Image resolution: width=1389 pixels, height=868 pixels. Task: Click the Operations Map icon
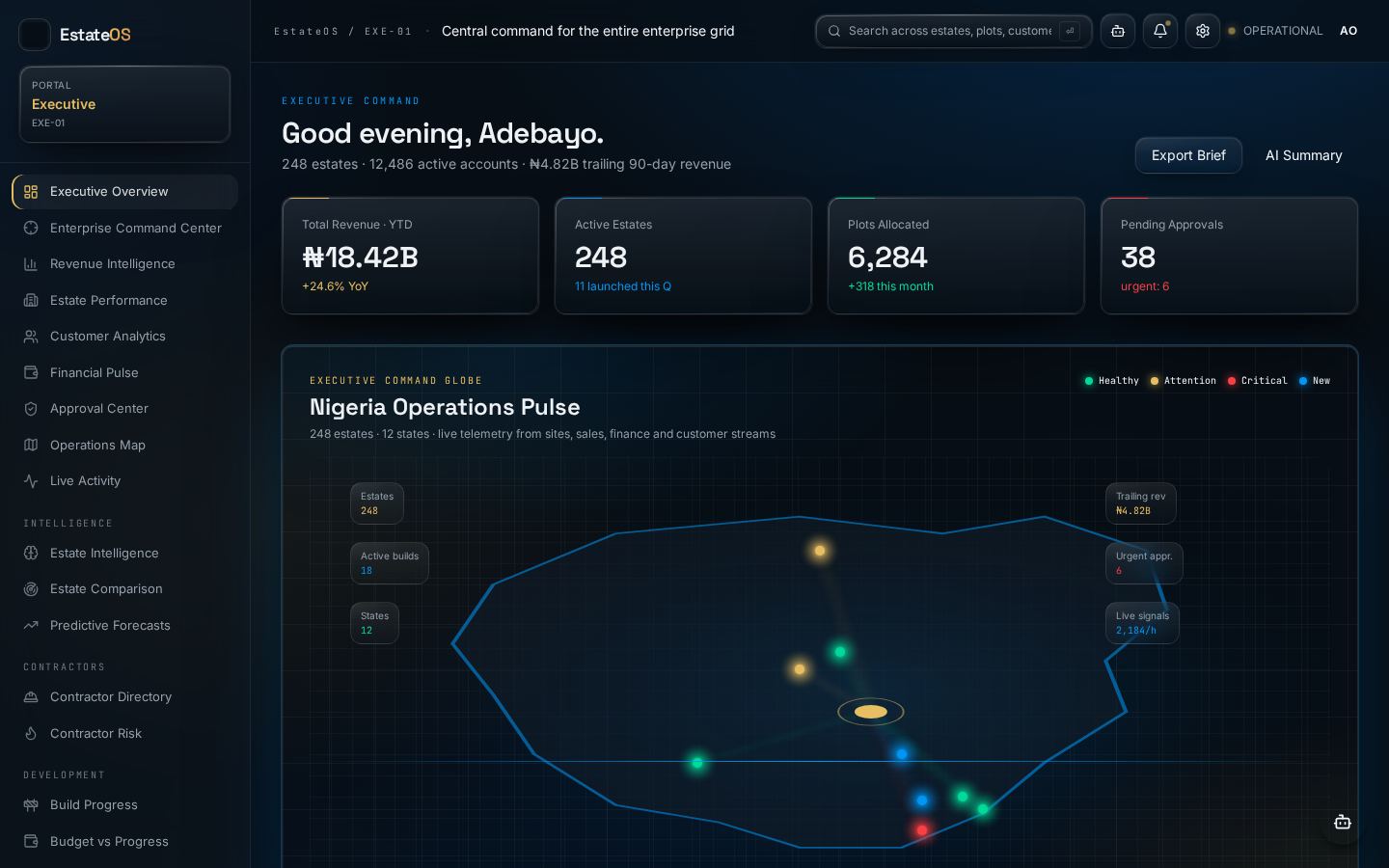coord(31,445)
